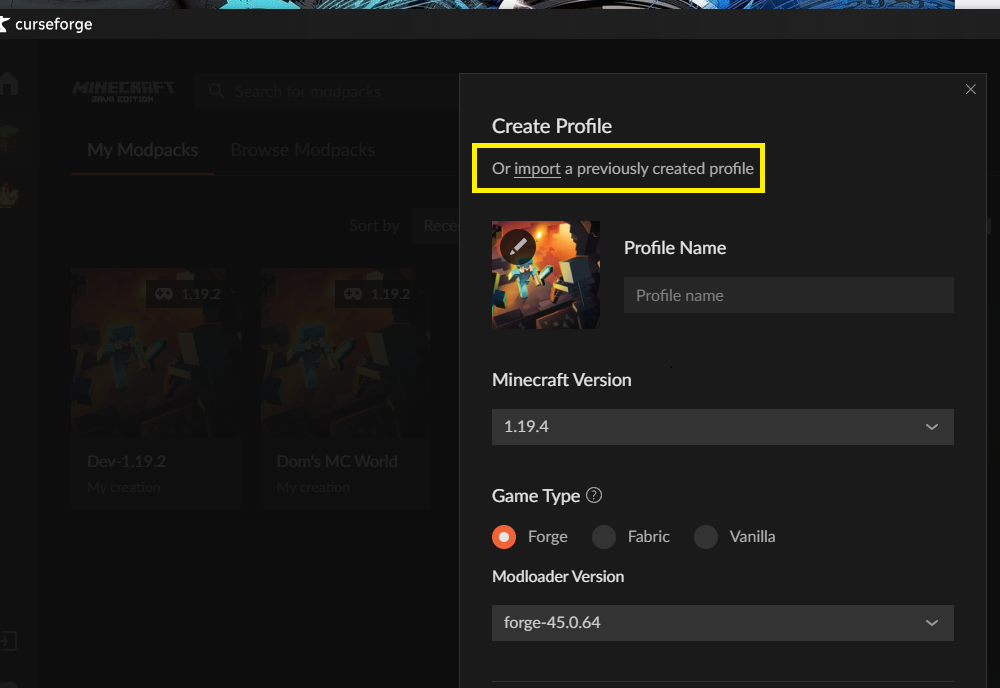Open the Dom's MC World modpack thumbnail
1000x688 pixels.
[345, 353]
